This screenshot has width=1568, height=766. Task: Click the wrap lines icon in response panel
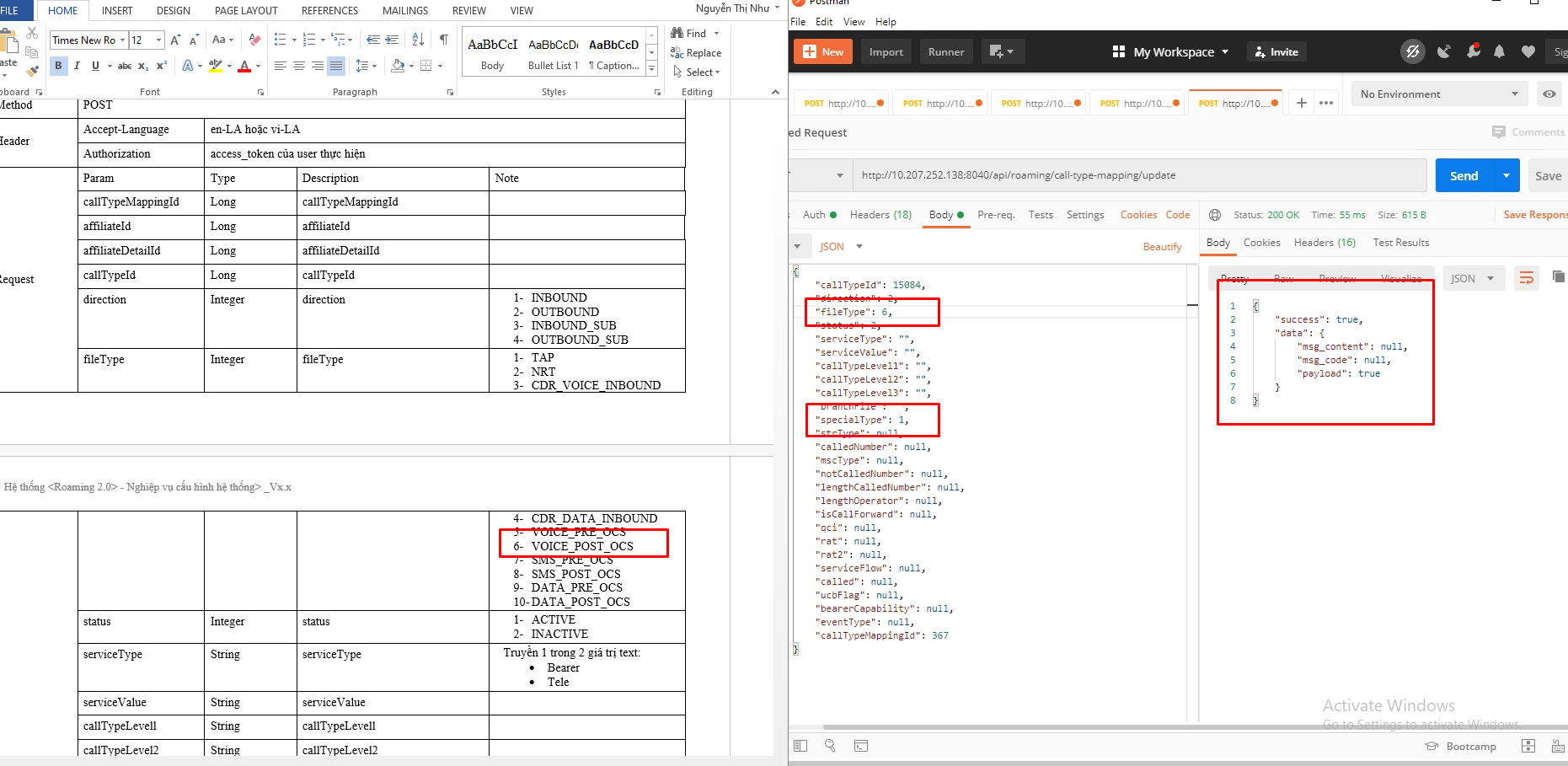pos(1526,278)
